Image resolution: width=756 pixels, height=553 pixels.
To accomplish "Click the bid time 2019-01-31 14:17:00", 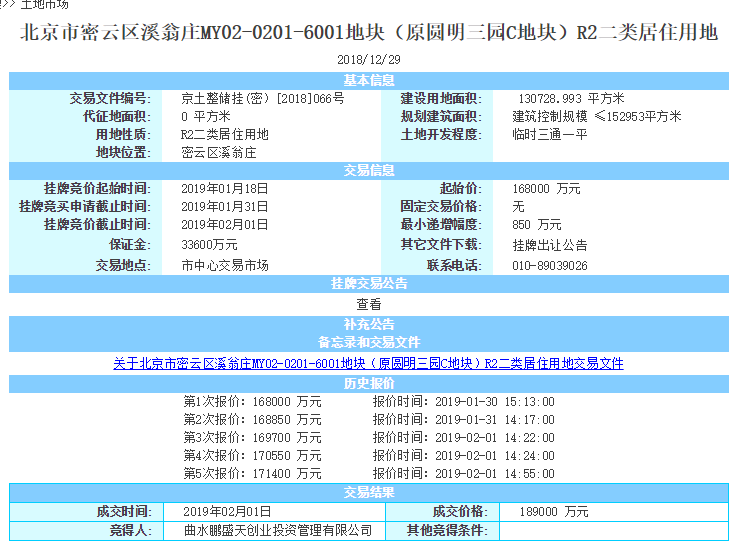I will click(x=495, y=420).
